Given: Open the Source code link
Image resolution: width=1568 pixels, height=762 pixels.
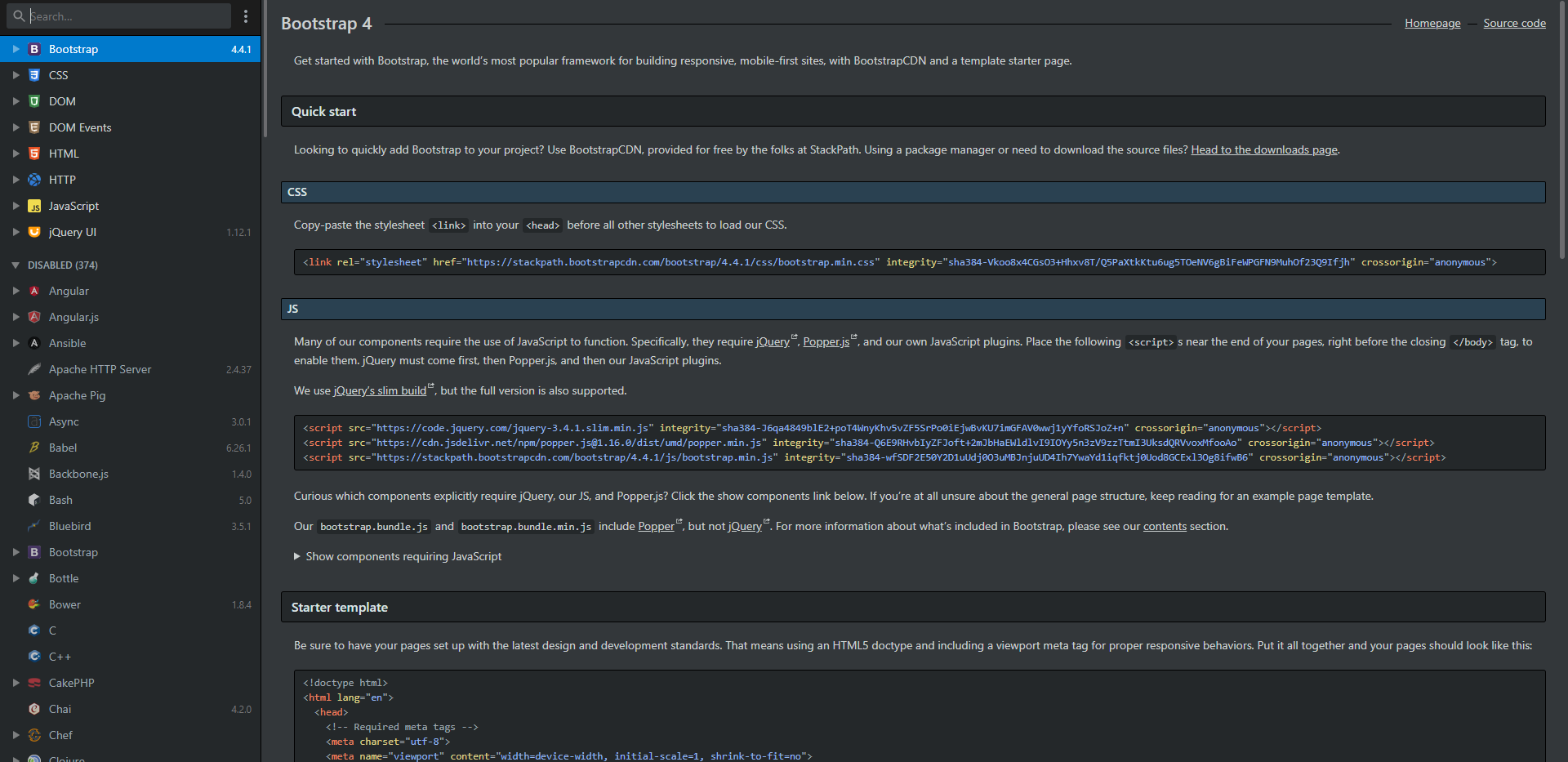Looking at the screenshot, I should 1514,23.
